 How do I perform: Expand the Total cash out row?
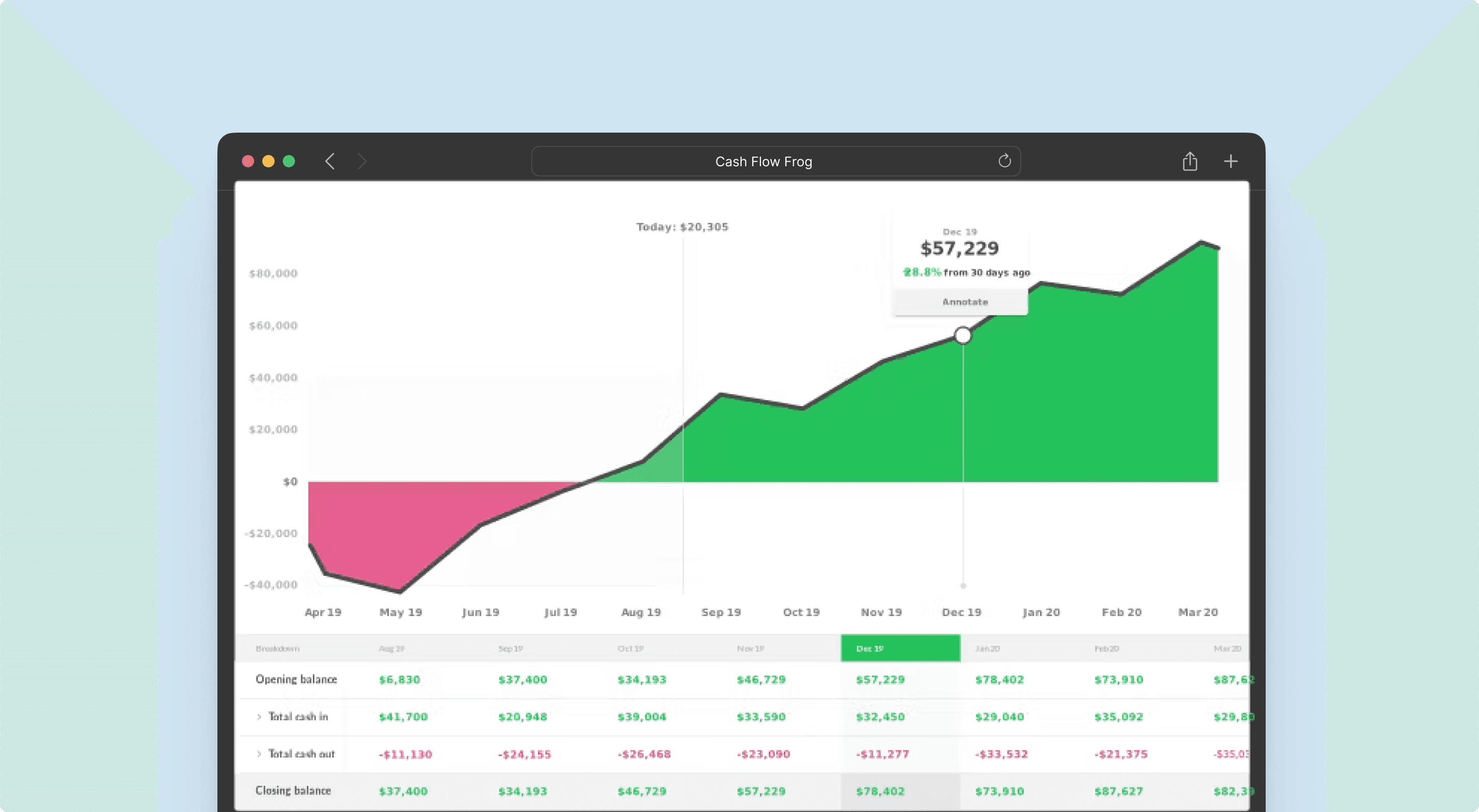click(x=259, y=753)
